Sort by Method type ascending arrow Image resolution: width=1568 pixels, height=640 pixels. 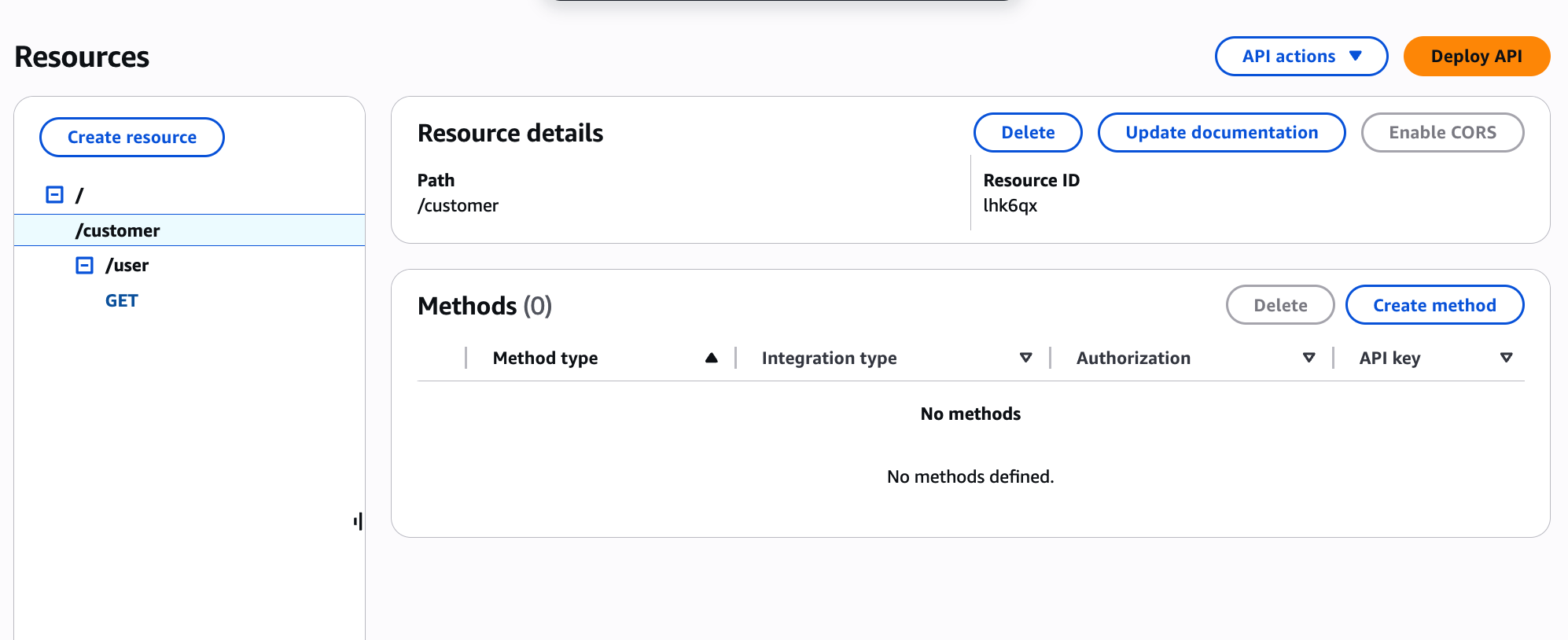click(711, 358)
